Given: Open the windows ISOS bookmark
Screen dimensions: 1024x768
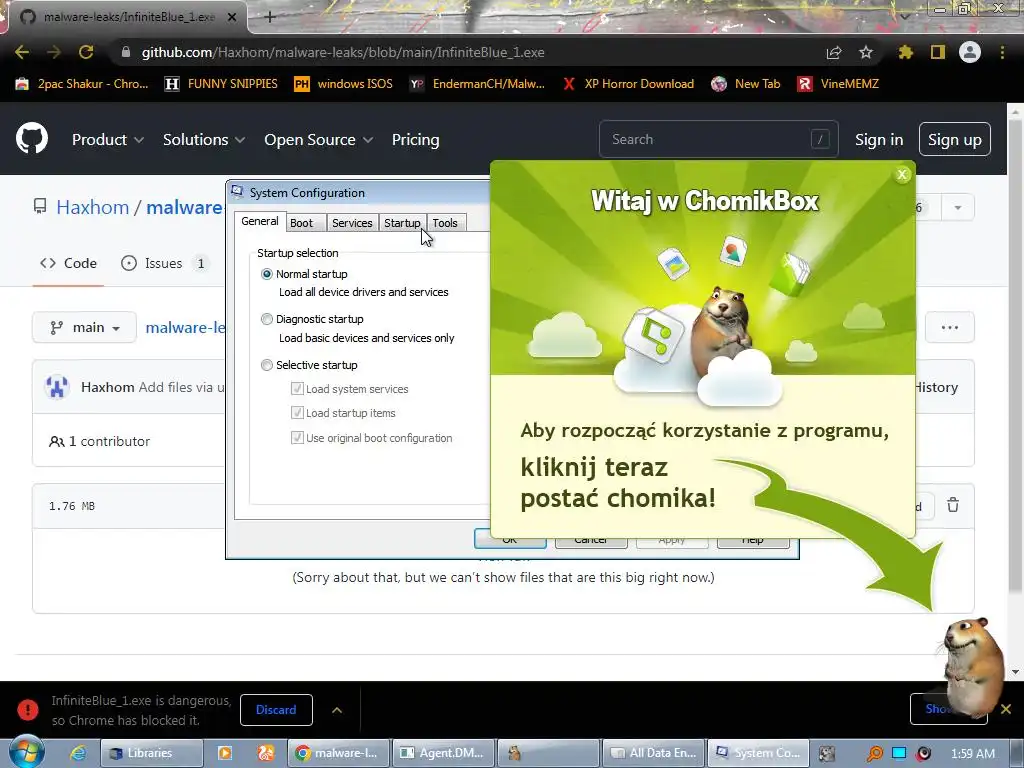Looking at the screenshot, I should coord(344,84).
